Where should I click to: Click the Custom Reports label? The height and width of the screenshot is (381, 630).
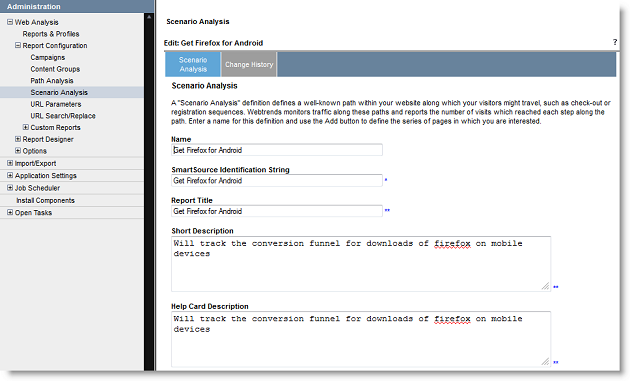(55, 127)
